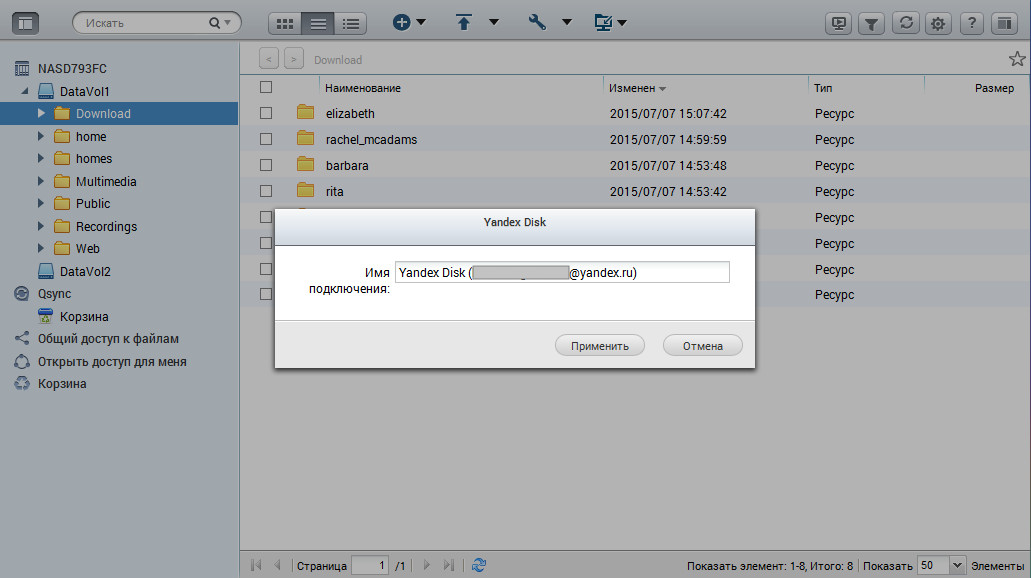
Task: Select the NASD793FC server node
Action: [72, 68]
